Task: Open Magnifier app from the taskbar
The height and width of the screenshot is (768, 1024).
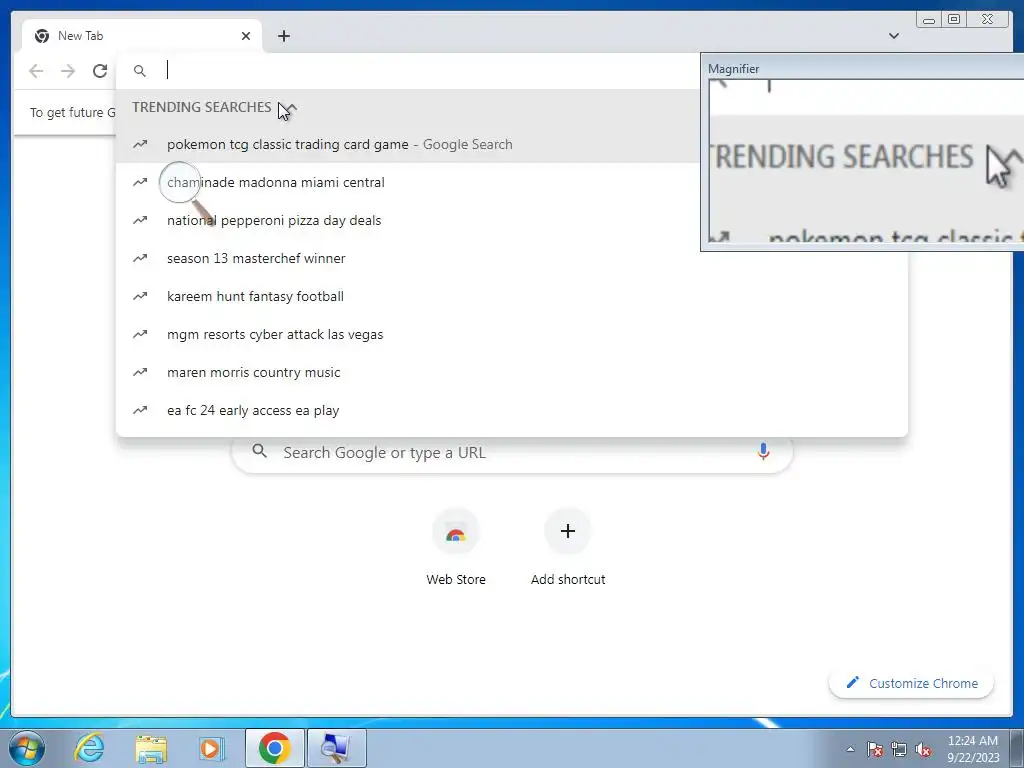Action: [336, 748]
